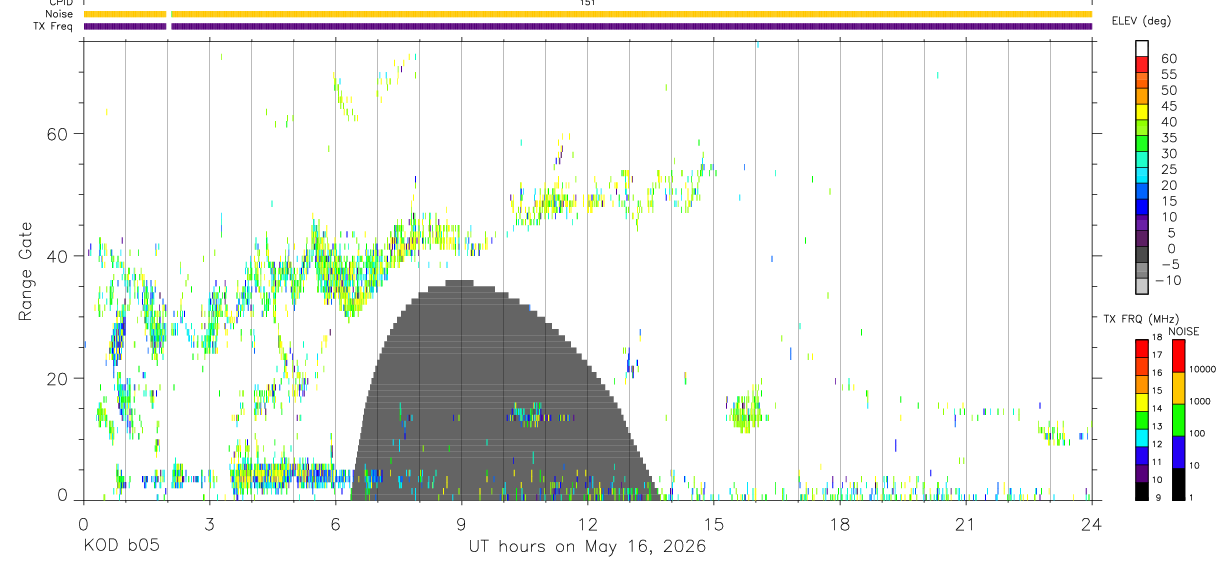Click x-axis tick label '18'
Viewport: 1228px width, 567px height.
pos(840,524)
